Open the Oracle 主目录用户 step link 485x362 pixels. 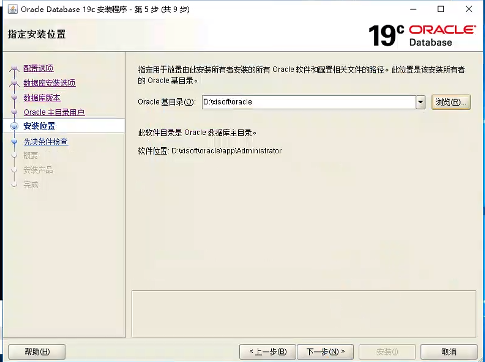[x=54, y=112]
